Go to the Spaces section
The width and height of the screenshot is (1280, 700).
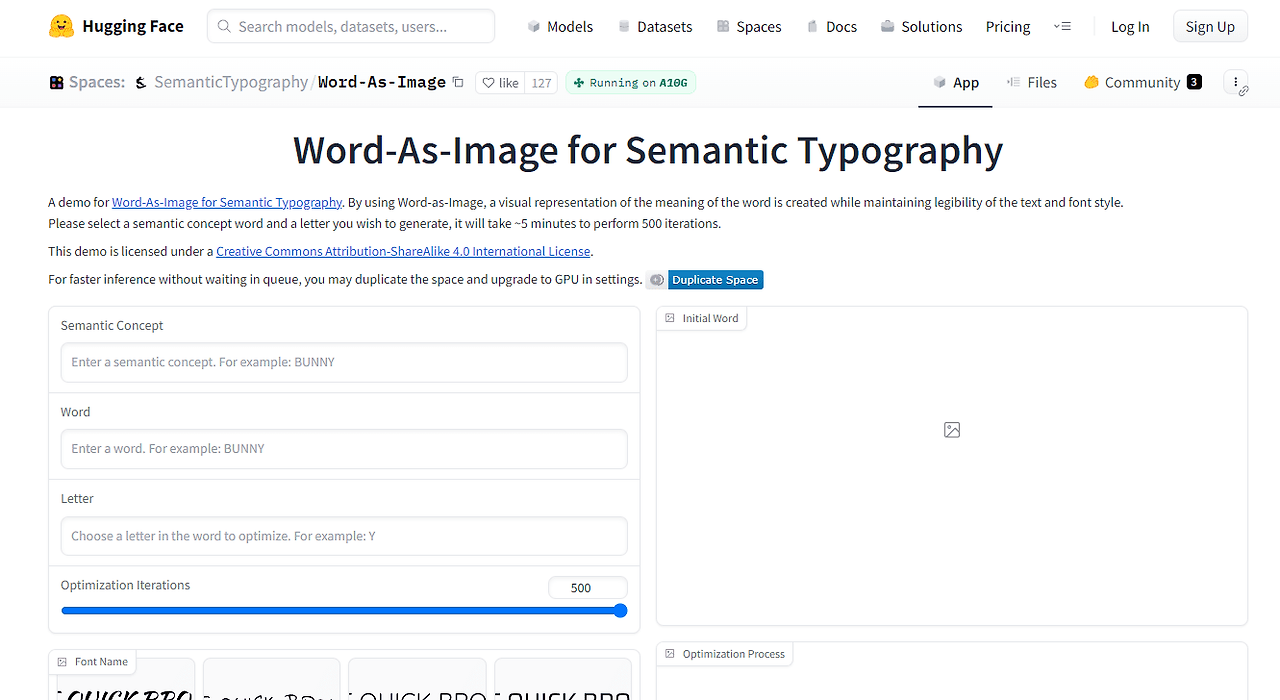click(x=749, y=27)
